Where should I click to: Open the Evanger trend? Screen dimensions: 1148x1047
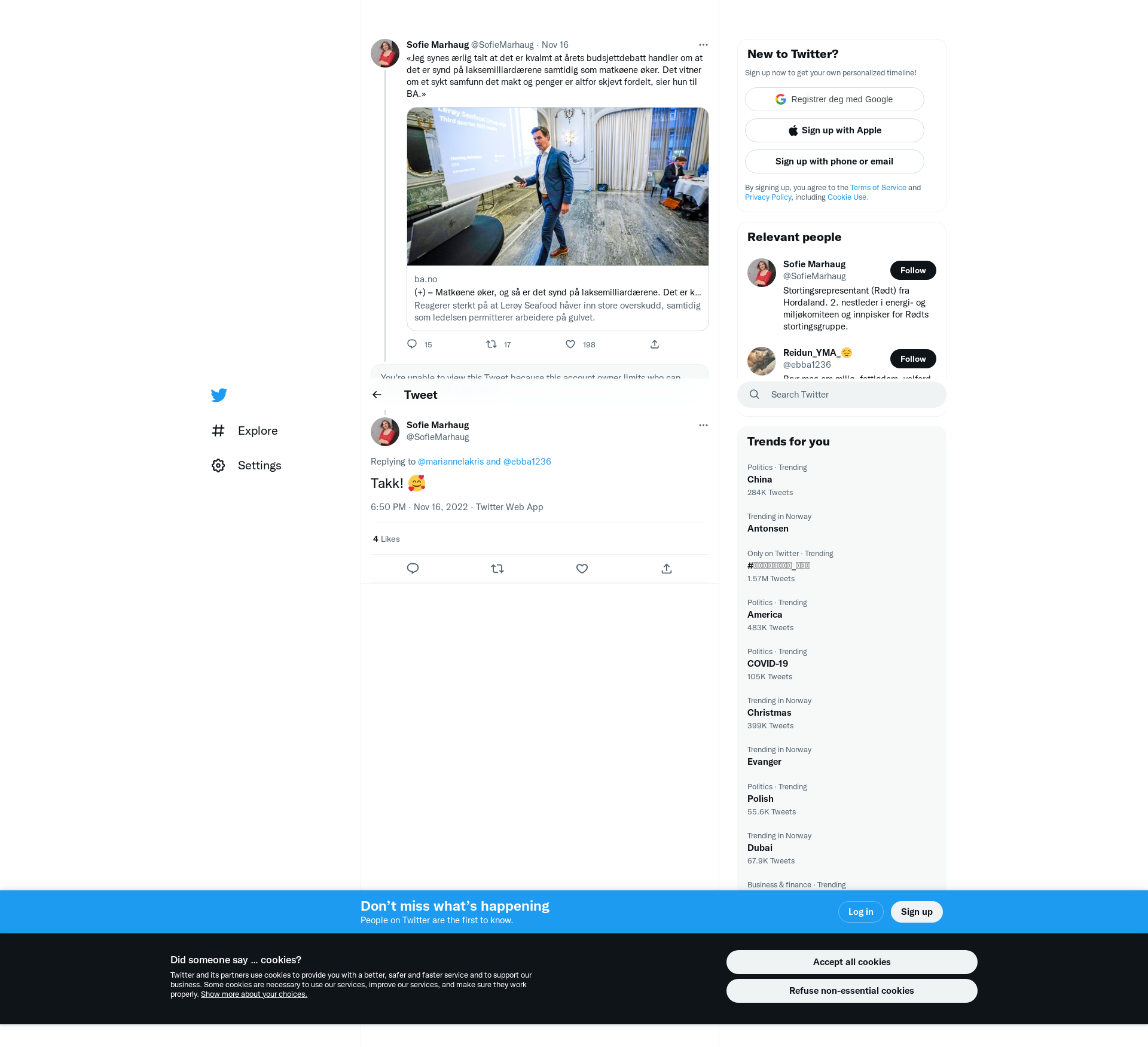pos(842,756)
